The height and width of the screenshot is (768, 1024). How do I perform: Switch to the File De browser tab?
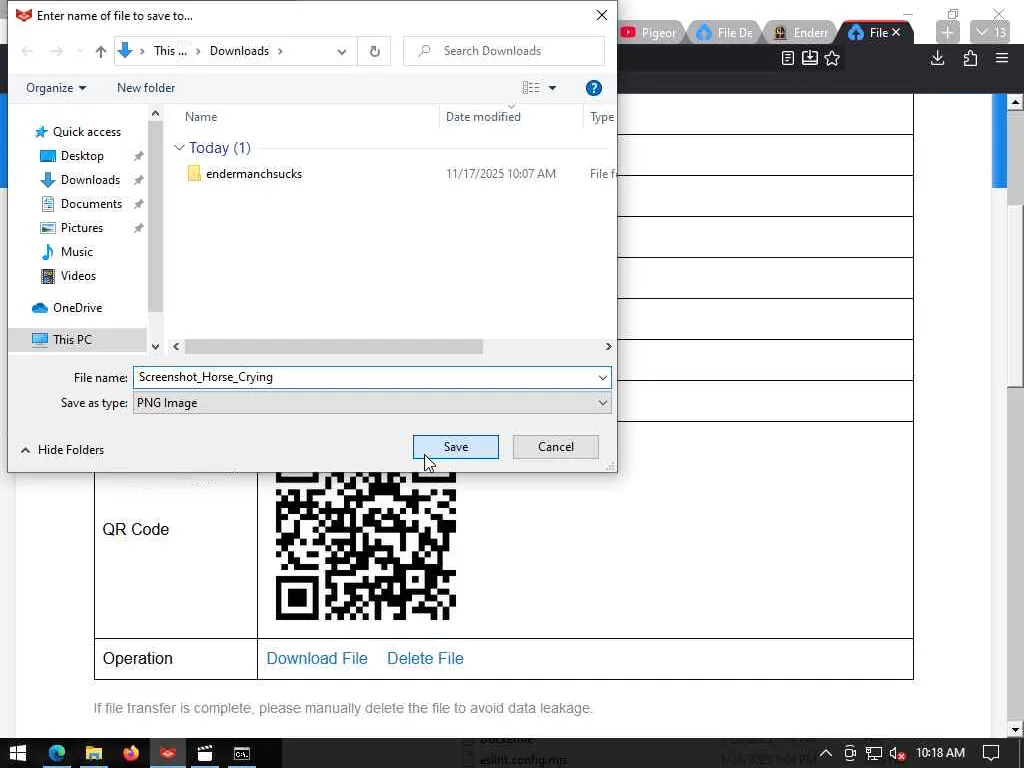(x=725, y=33)
